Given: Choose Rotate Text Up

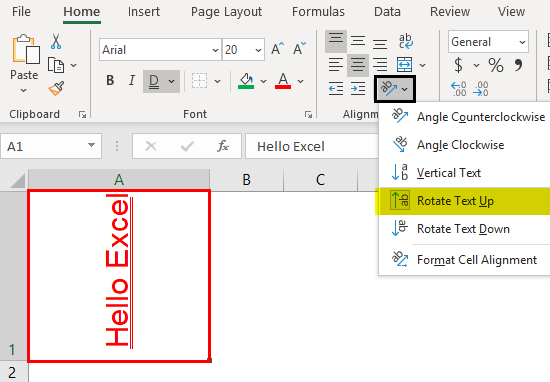Looking at the screenshot, I should 463,201.
